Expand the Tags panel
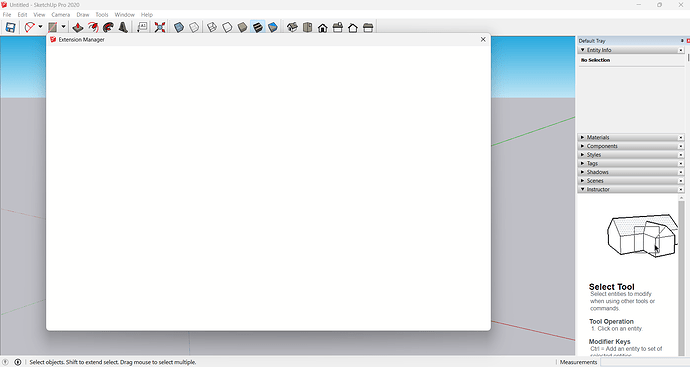The width and height of the screenshot is (690, 367). pos(583,163)
